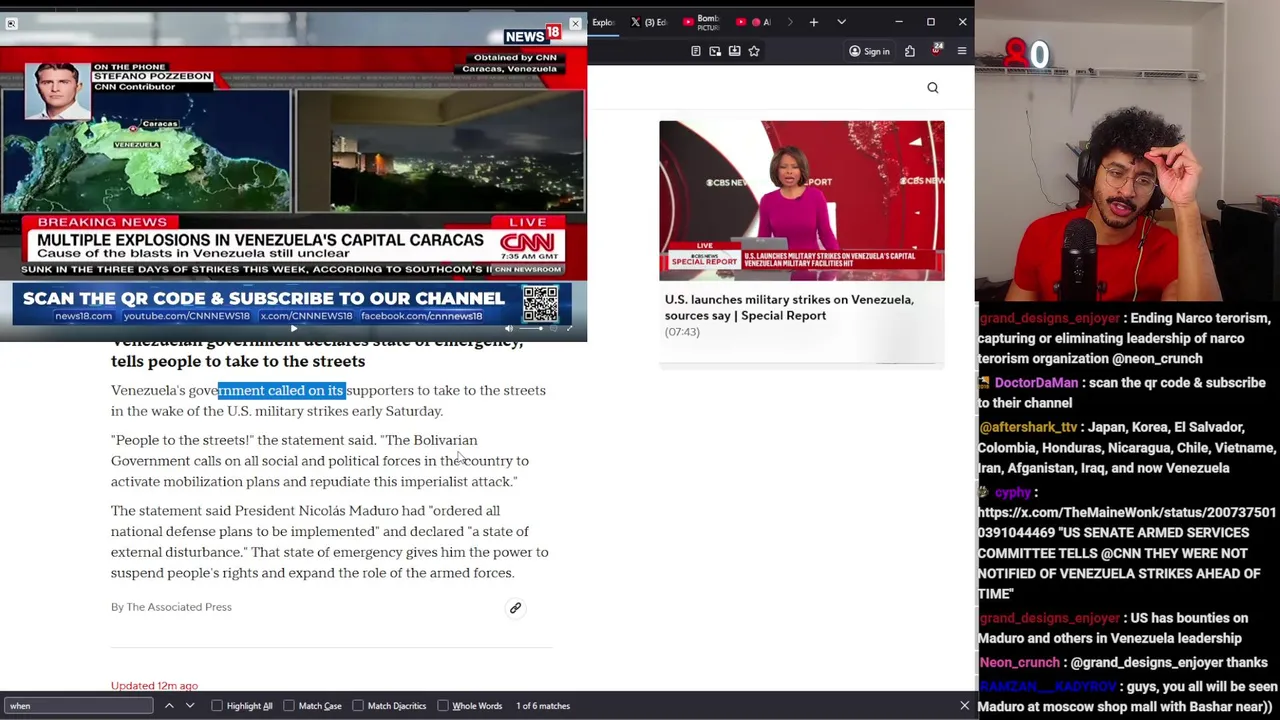Enable the Highlight All checkbox
Image resolution: width=1280 pixels, height=720 pixels.
(x=217, y=706)
